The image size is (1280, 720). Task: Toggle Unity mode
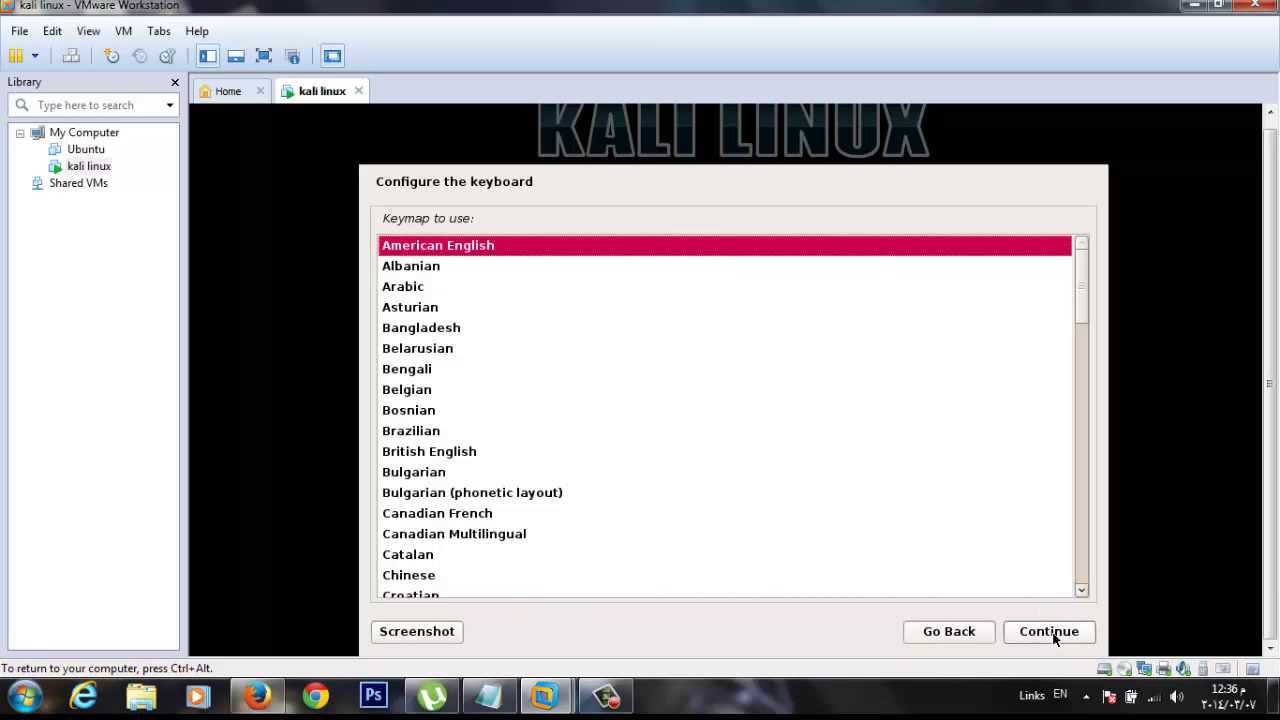click(292, 56)
